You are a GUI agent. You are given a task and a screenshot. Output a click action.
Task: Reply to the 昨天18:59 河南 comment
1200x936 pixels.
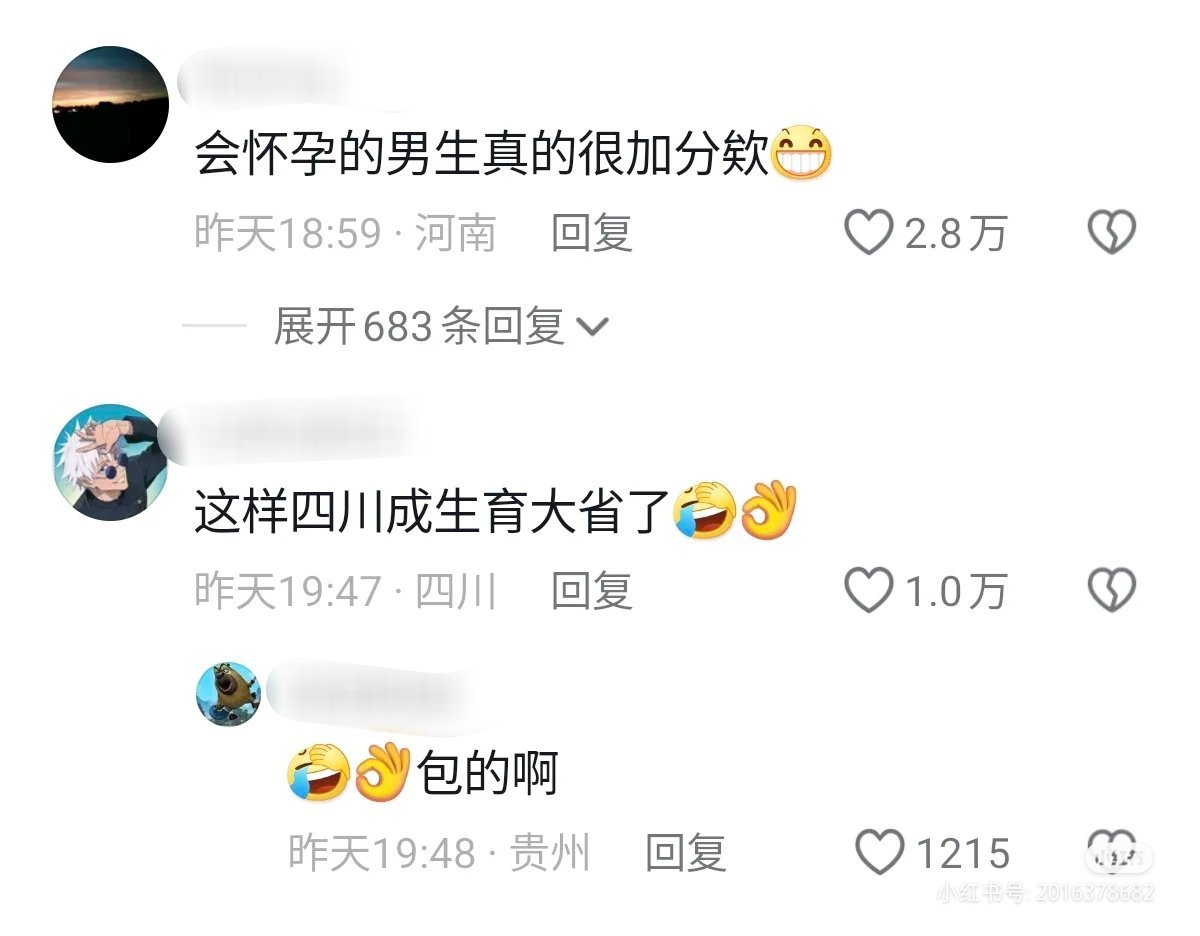coord(592,234)
